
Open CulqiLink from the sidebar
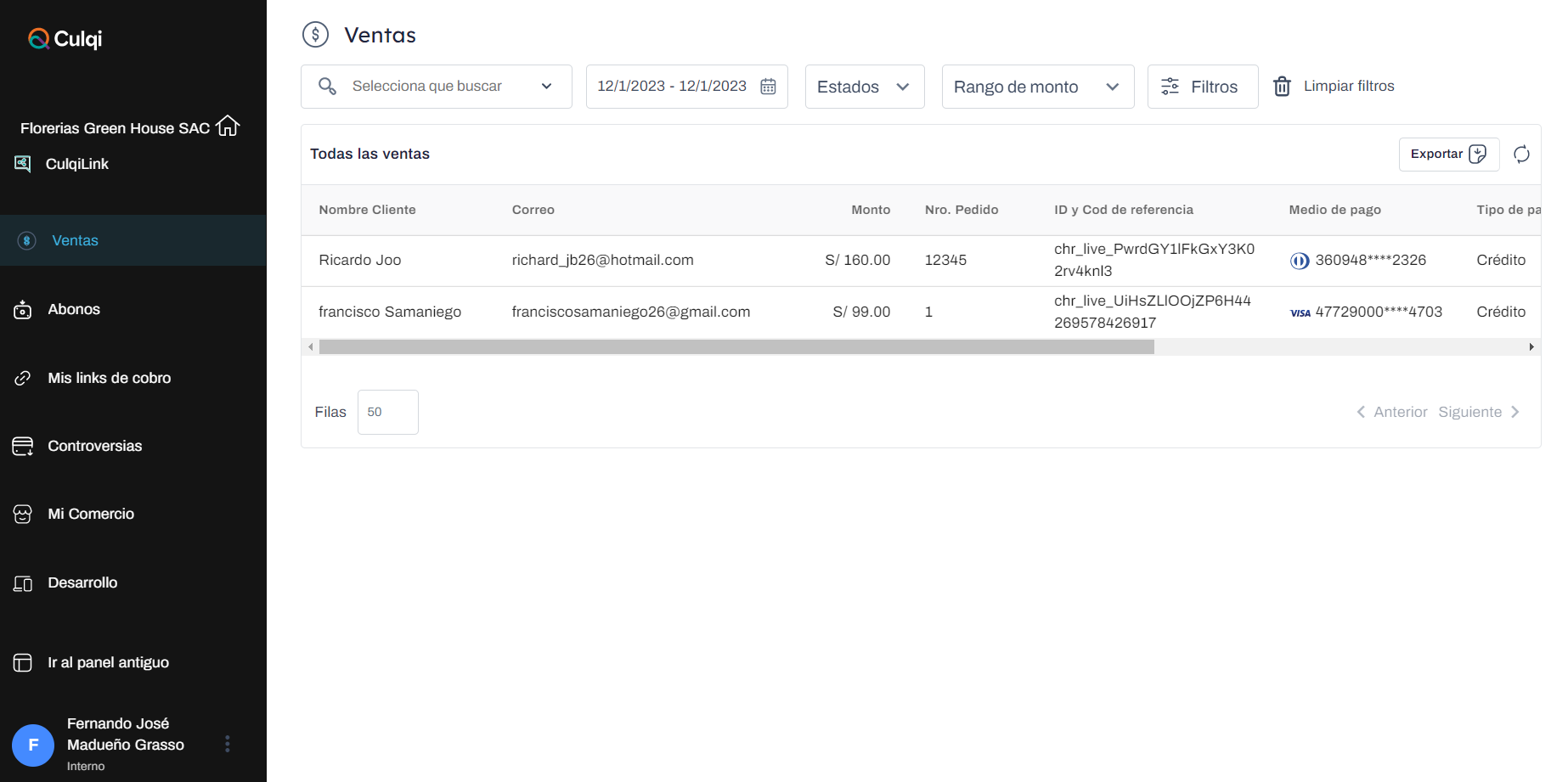(x=76, y=164)
